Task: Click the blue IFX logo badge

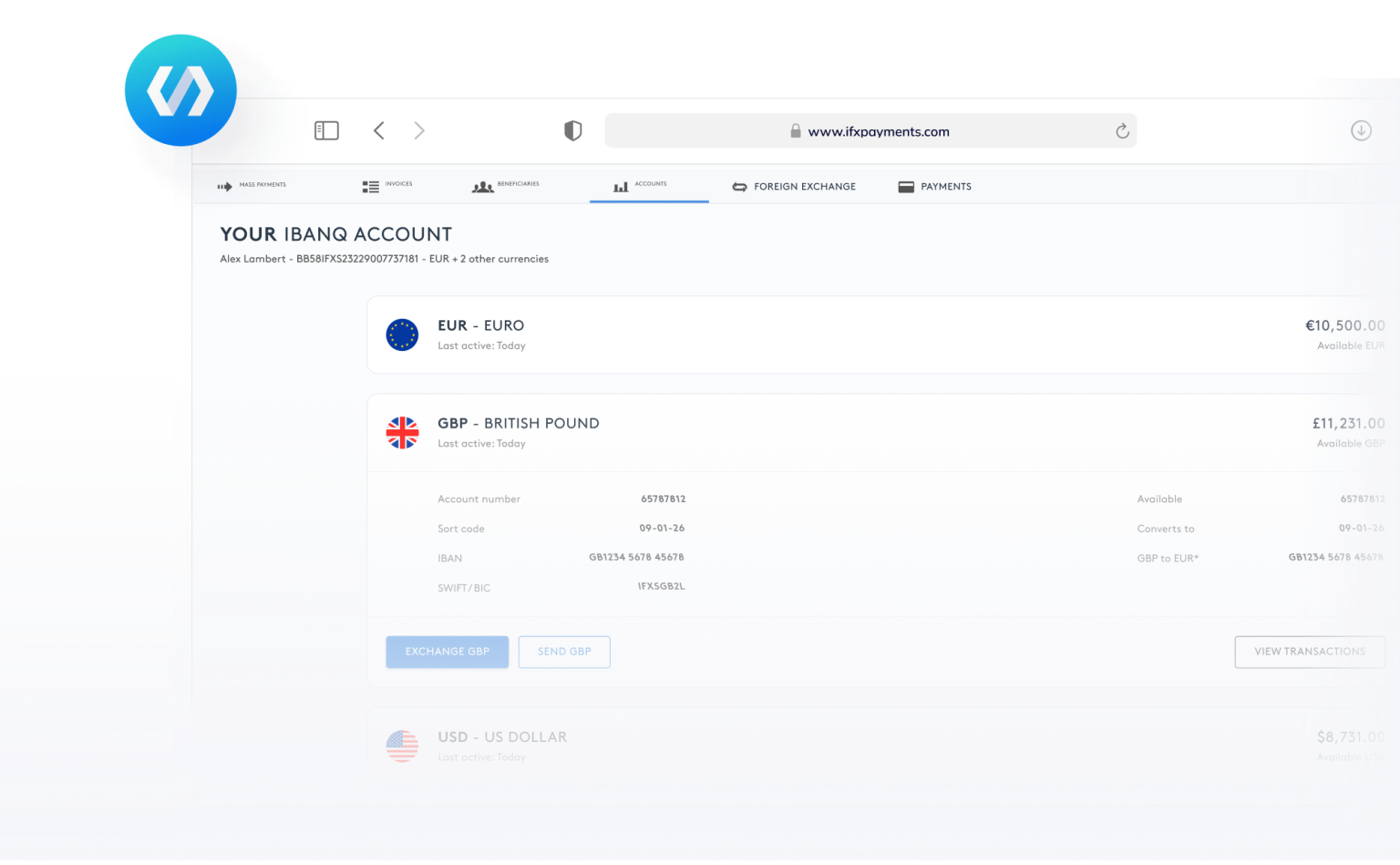Action: 180,90
